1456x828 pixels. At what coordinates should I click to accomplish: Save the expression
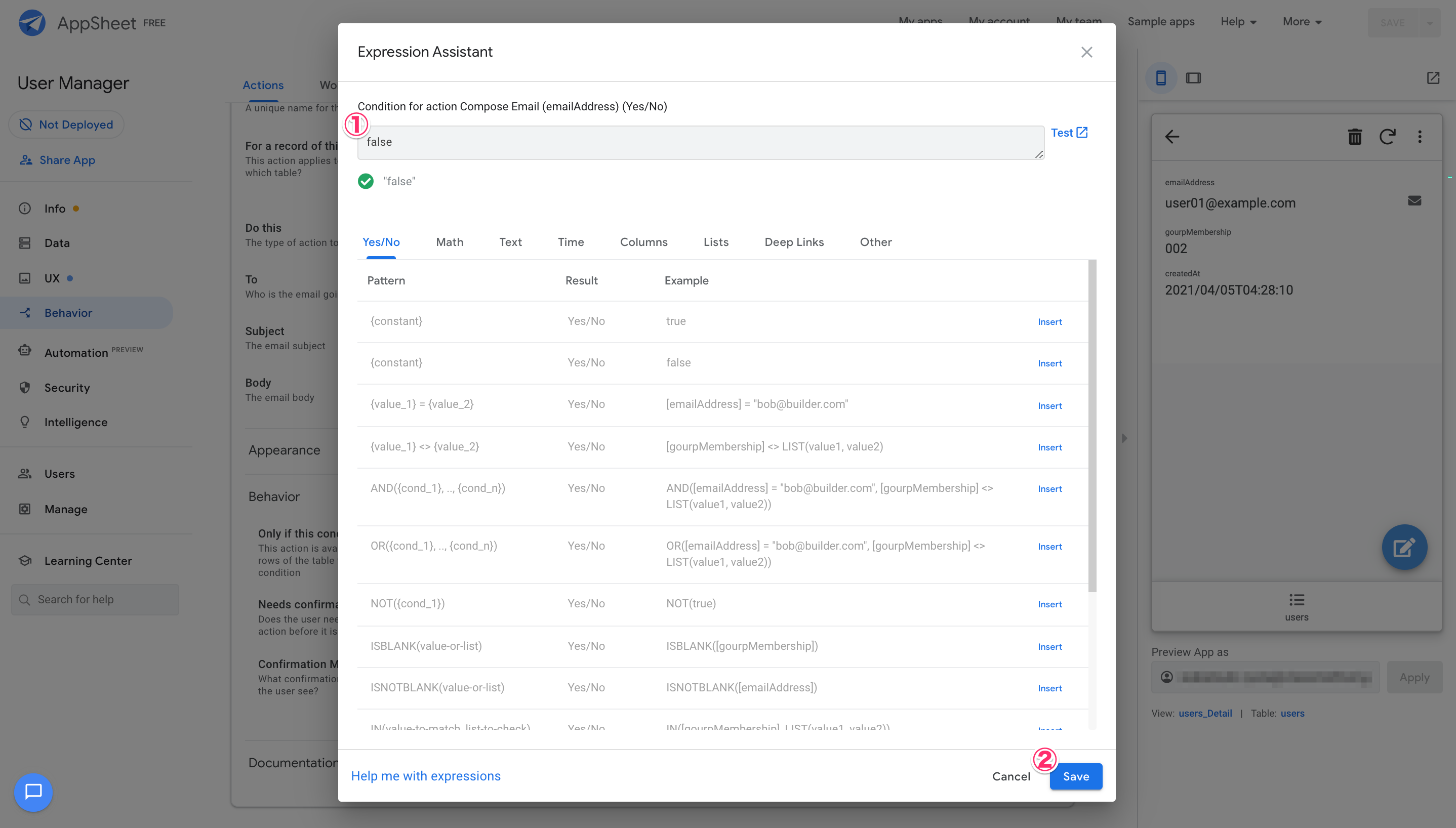[1075, 776]
